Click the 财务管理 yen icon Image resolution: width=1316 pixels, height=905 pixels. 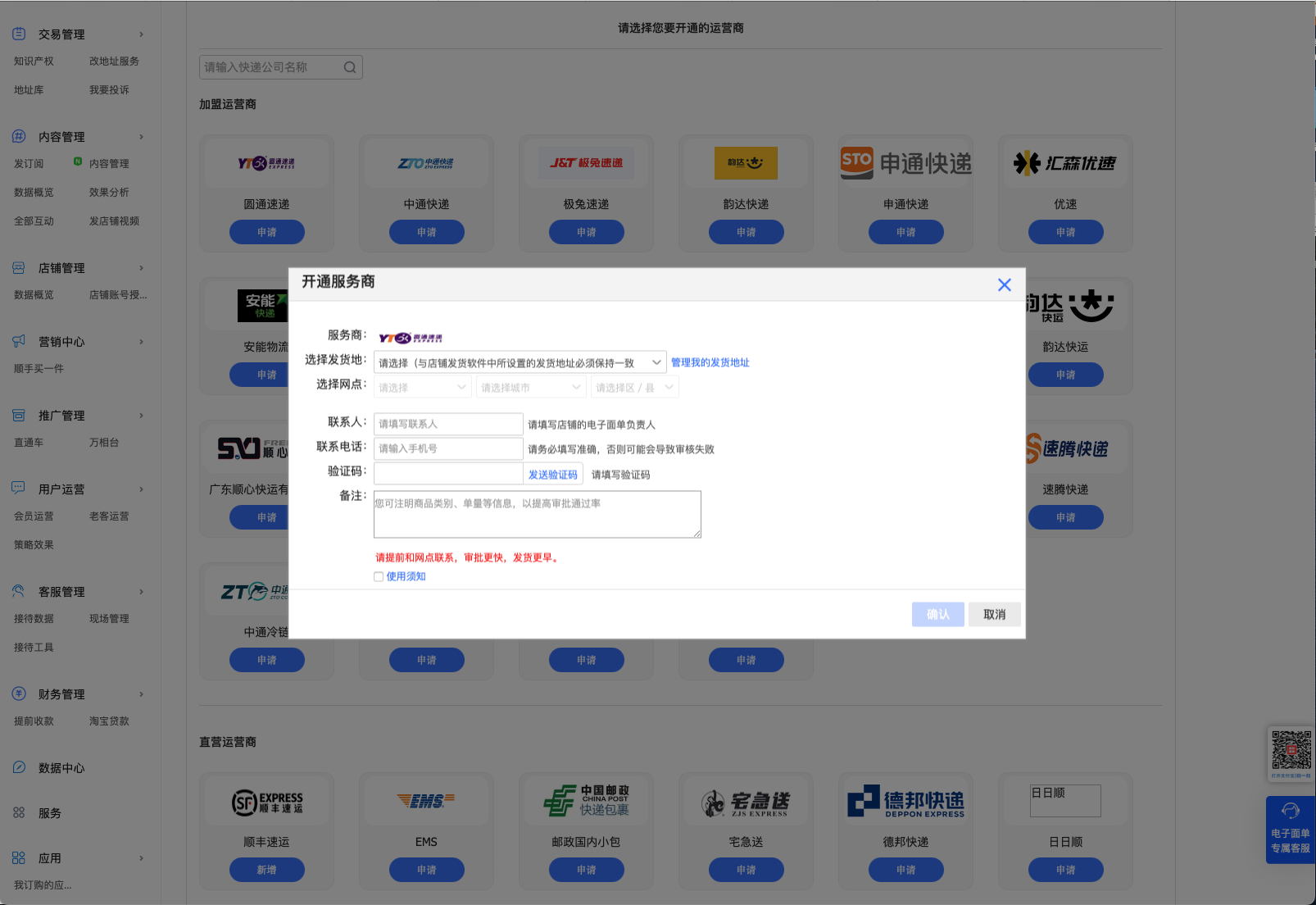pos(19,694)
